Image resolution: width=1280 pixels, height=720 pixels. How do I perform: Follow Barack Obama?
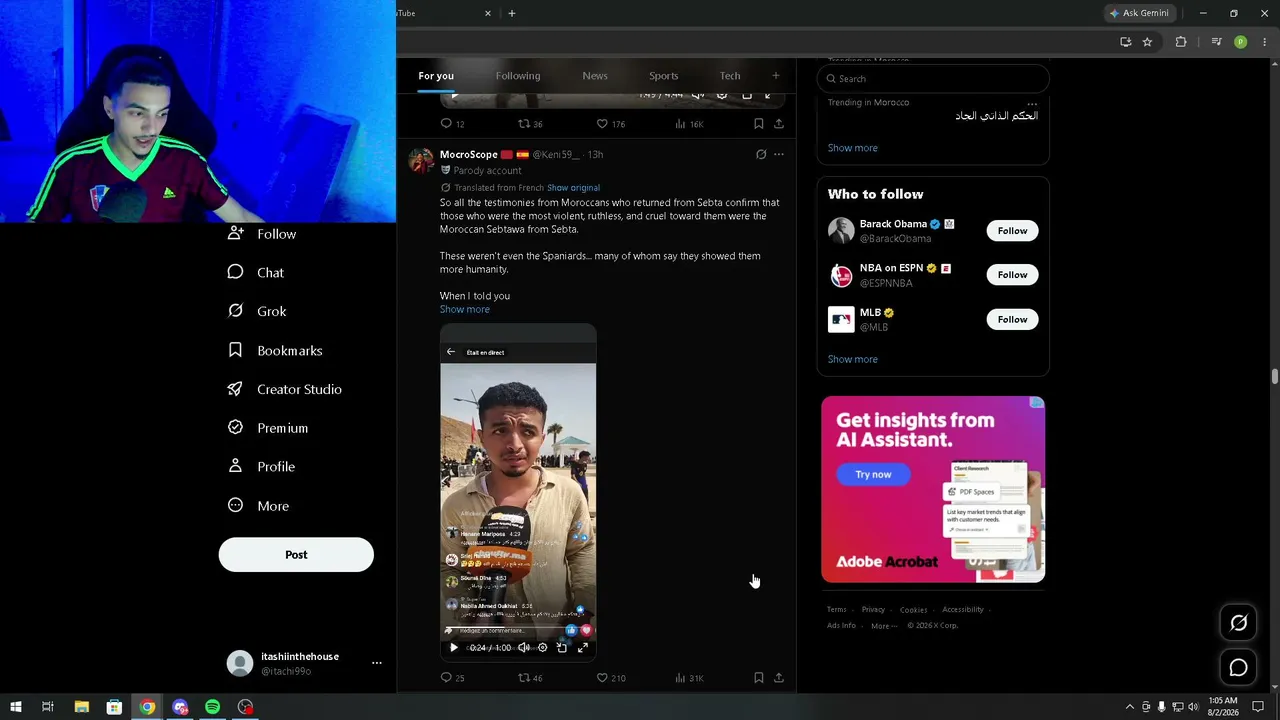click(x=1012, y=231)
